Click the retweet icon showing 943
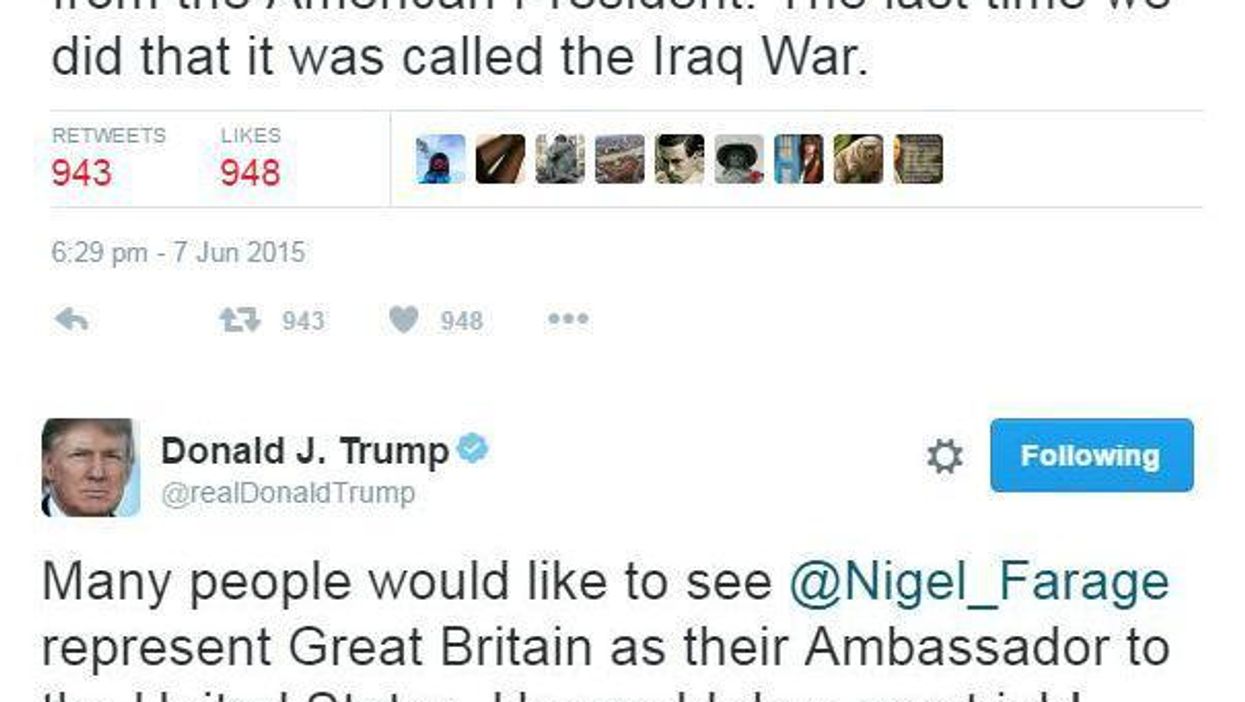The image size is (1245, 702). pos(240,320)
